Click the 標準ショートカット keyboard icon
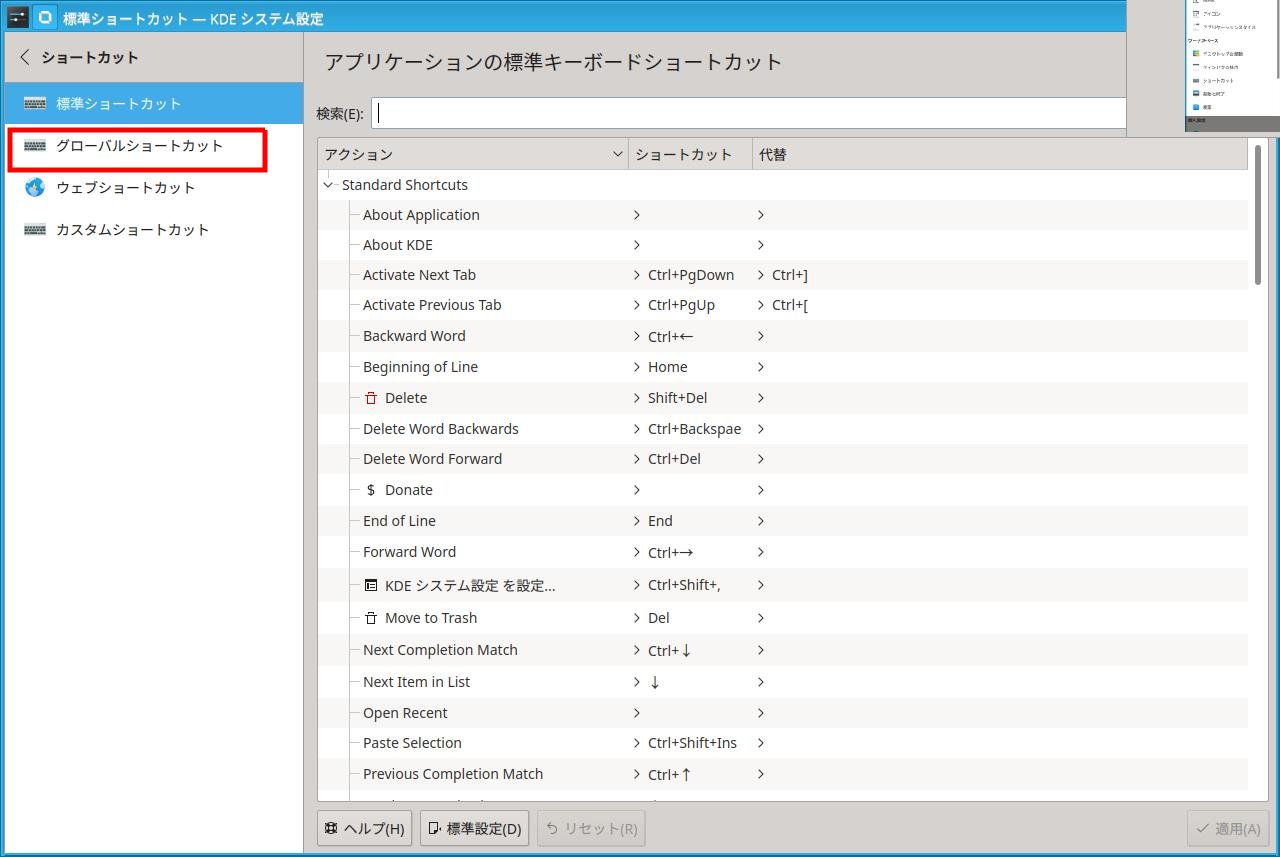 pos(35,103)
